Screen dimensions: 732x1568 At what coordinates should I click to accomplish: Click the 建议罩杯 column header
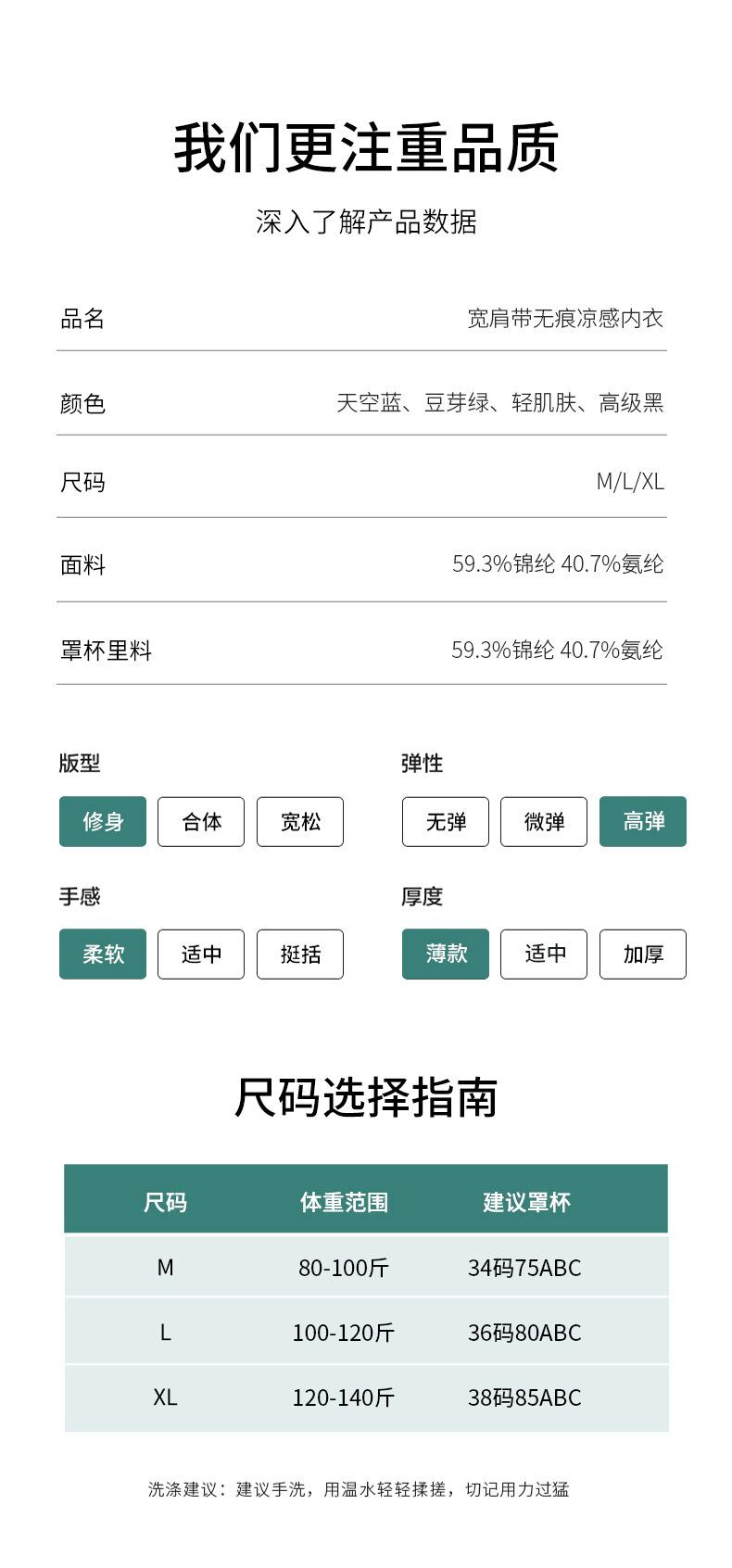(526, 1203)
